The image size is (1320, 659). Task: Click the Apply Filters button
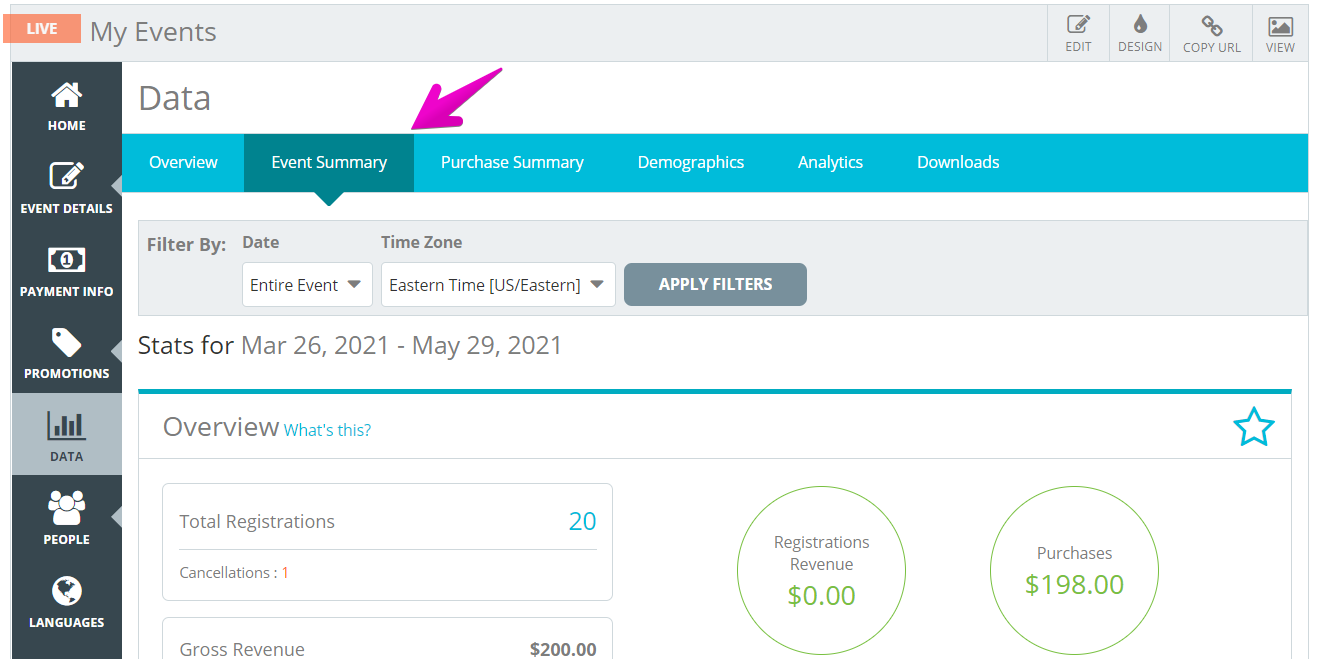tap(715, 284)
